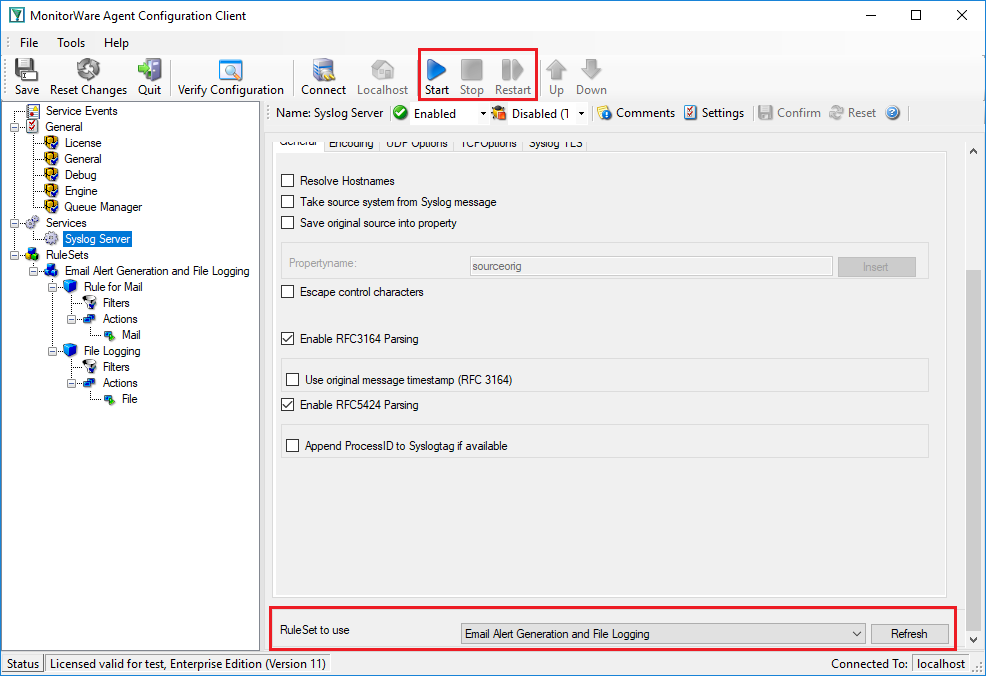The image size is (986, 676).
Task: Uncheck Enable RFC3164 Parsing
Action: [x=287, y=339]
